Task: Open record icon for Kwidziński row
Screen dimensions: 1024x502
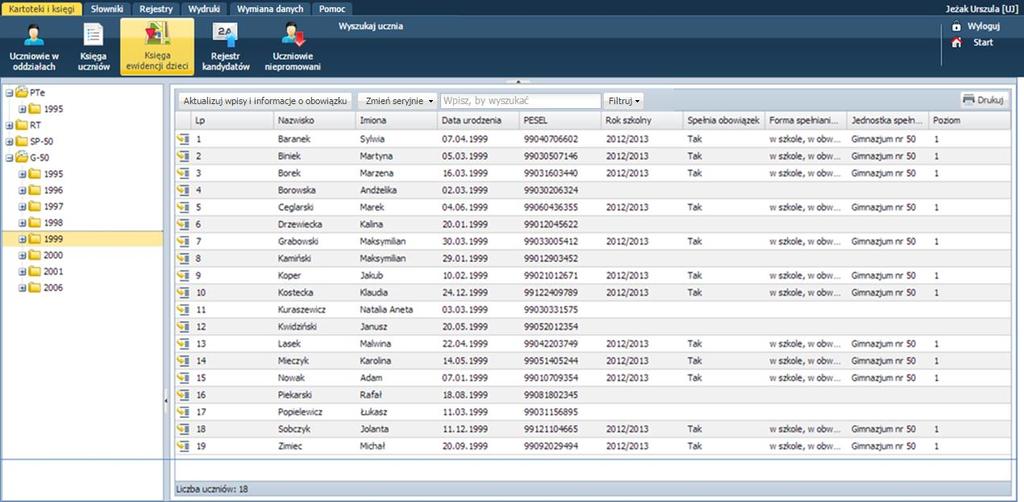Action: [x=183, y=326]
